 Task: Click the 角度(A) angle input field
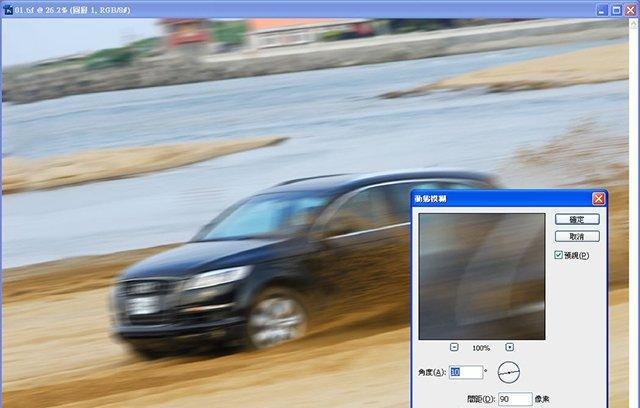point(466,372)
